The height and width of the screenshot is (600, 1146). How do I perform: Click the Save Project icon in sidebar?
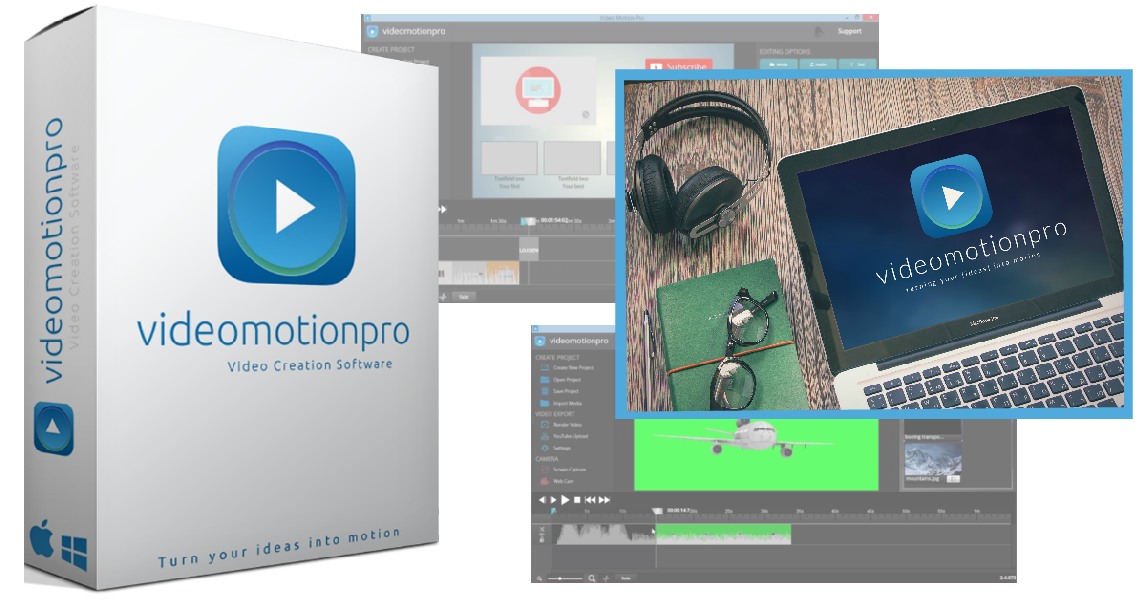(544, 391)
